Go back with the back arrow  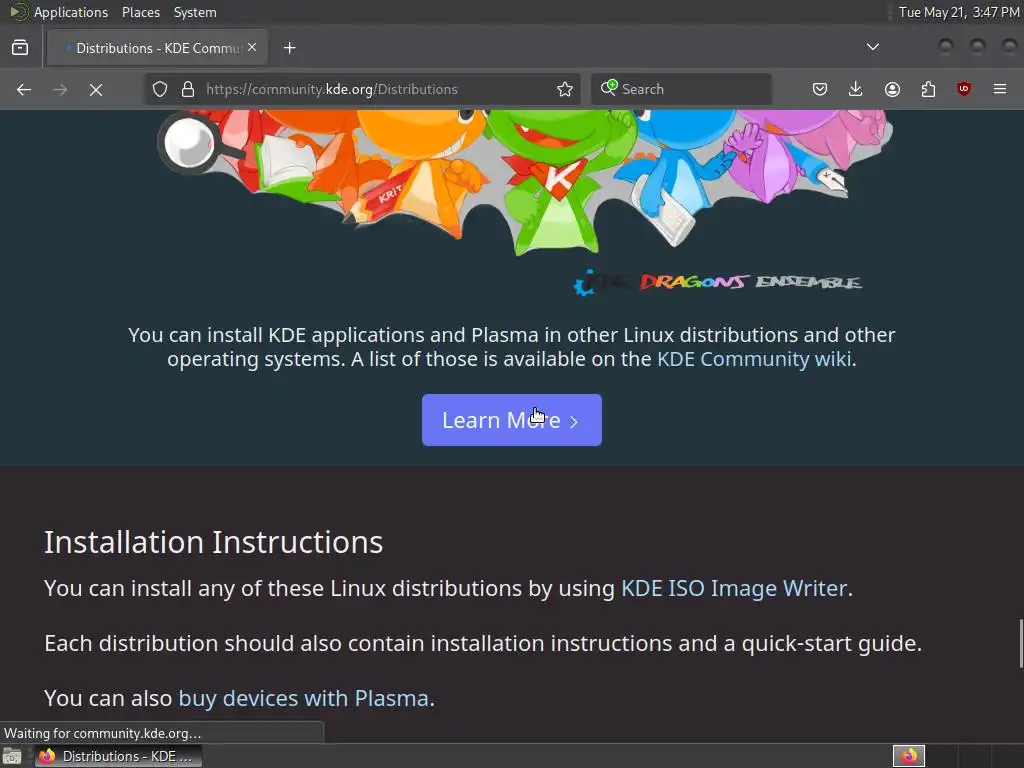click(x=24, y=89)
